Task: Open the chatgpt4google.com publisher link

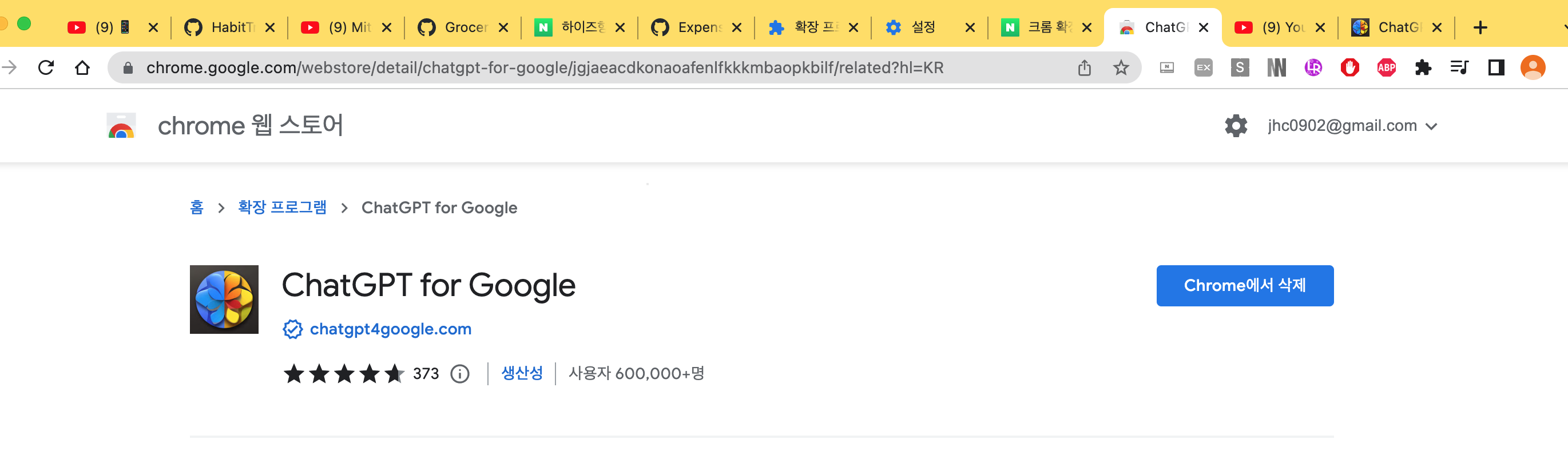Action: [x=391, y=329]
